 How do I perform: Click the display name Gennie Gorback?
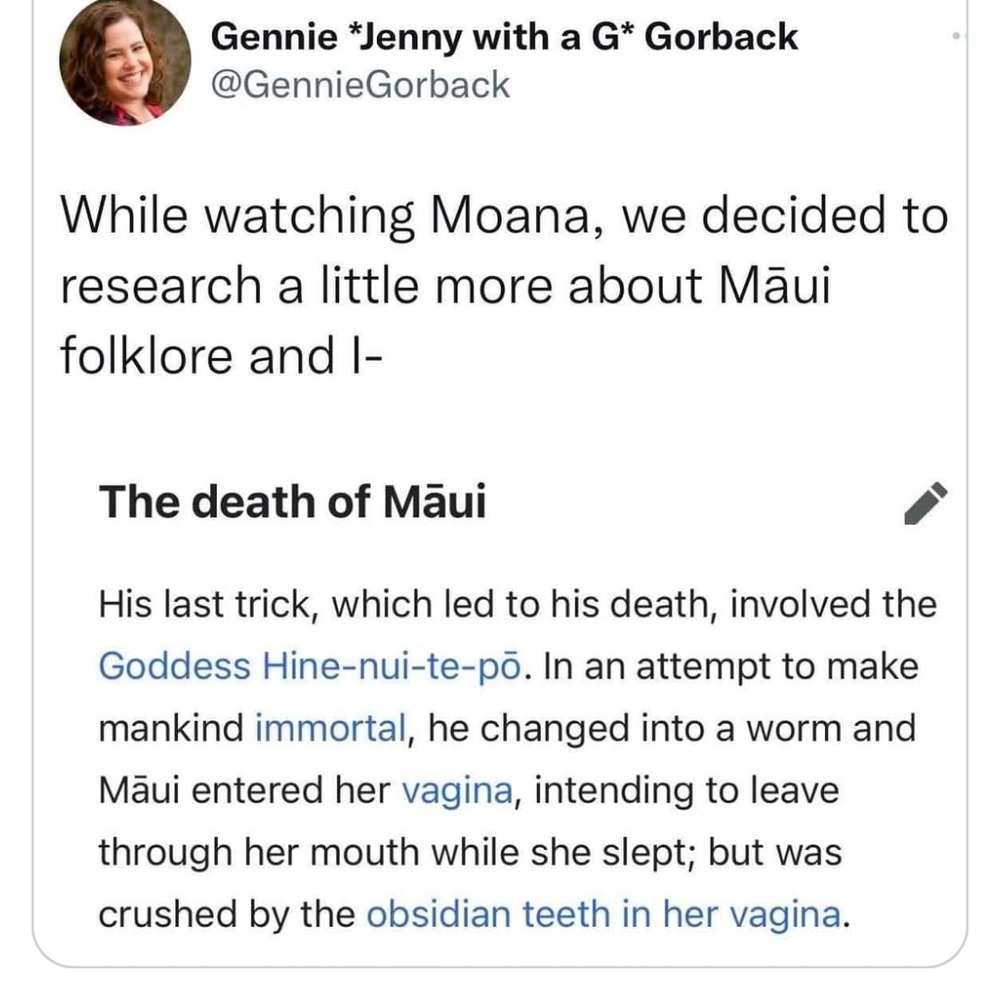pyautogui.click(x=505, y=36)
